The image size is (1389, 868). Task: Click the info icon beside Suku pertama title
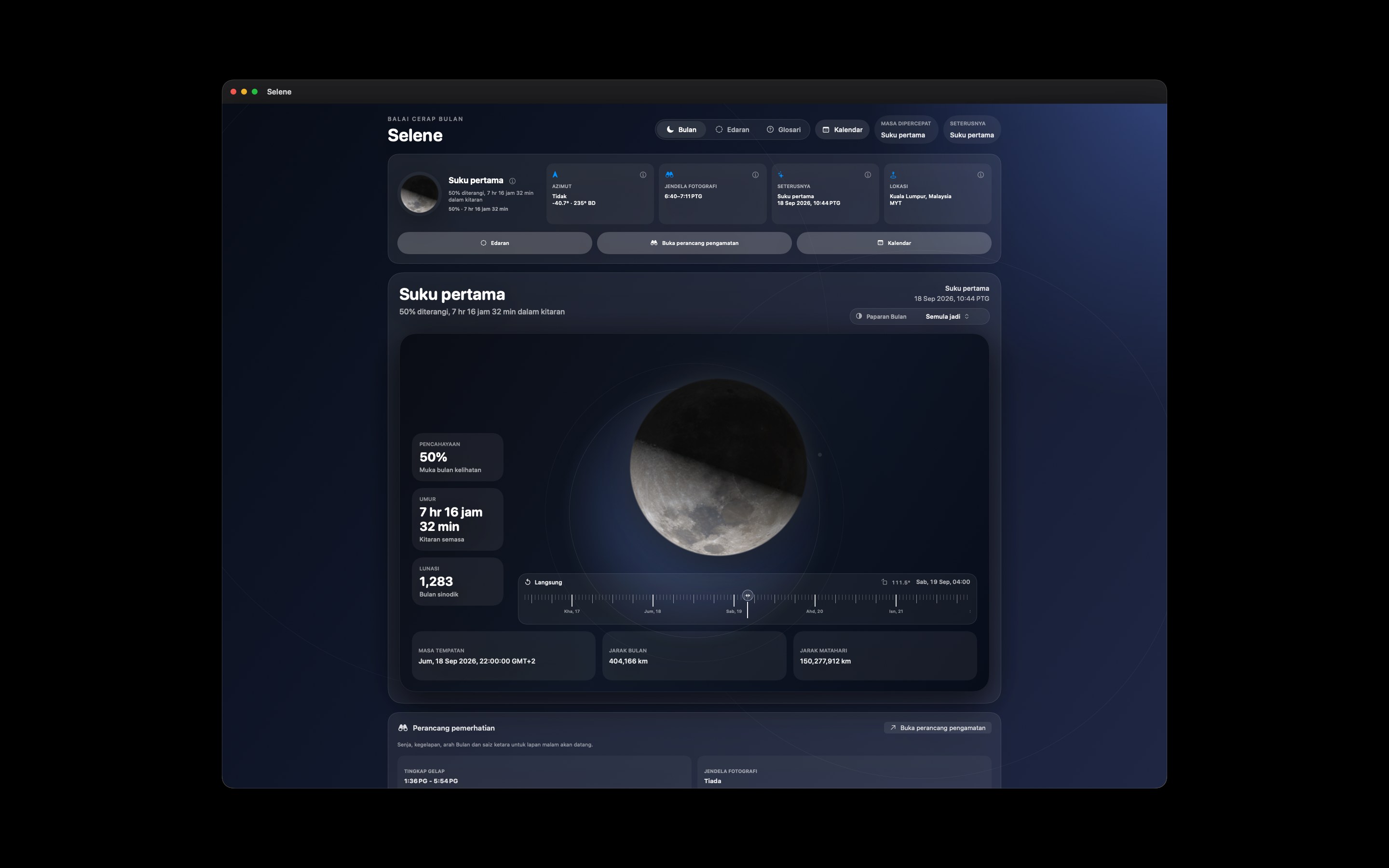click(x=512, y=181)
